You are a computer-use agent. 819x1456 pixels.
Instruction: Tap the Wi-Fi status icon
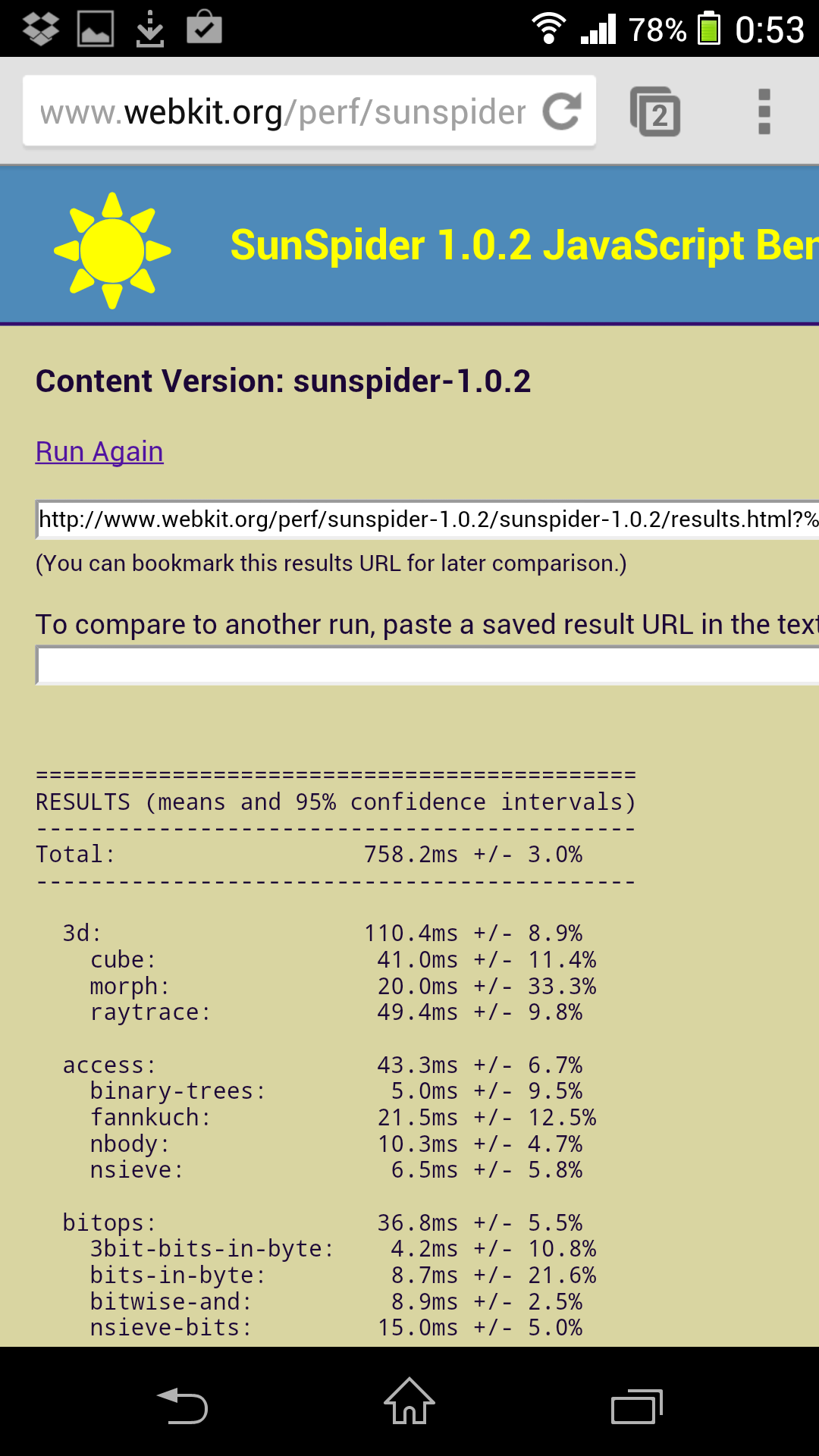pyautogui.click(x=549, y=29)
